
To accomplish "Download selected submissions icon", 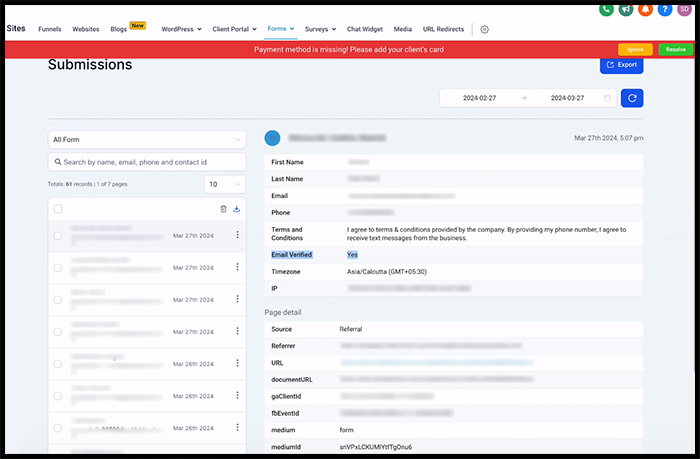I will pos(237,209).
